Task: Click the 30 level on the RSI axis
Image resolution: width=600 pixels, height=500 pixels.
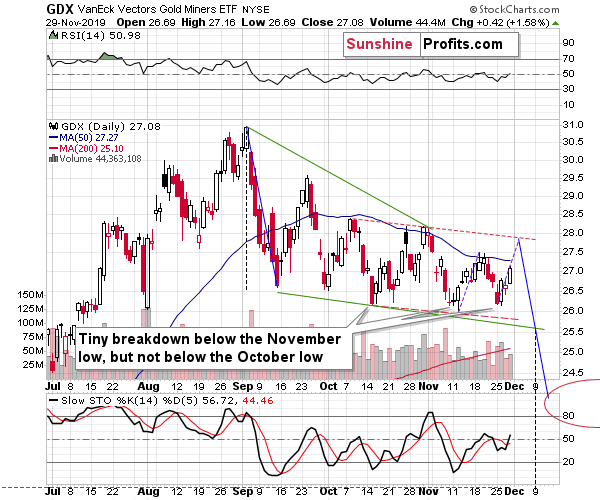Action: tap(568, 89)
